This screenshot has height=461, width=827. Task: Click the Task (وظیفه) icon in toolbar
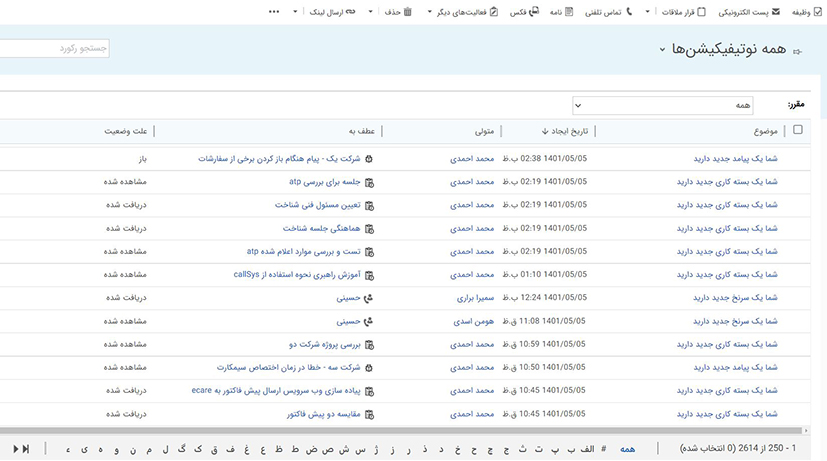coord(817,12)
